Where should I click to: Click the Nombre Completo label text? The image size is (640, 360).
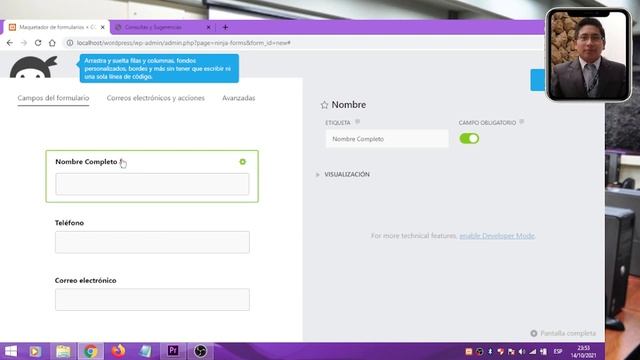(86, 162)
